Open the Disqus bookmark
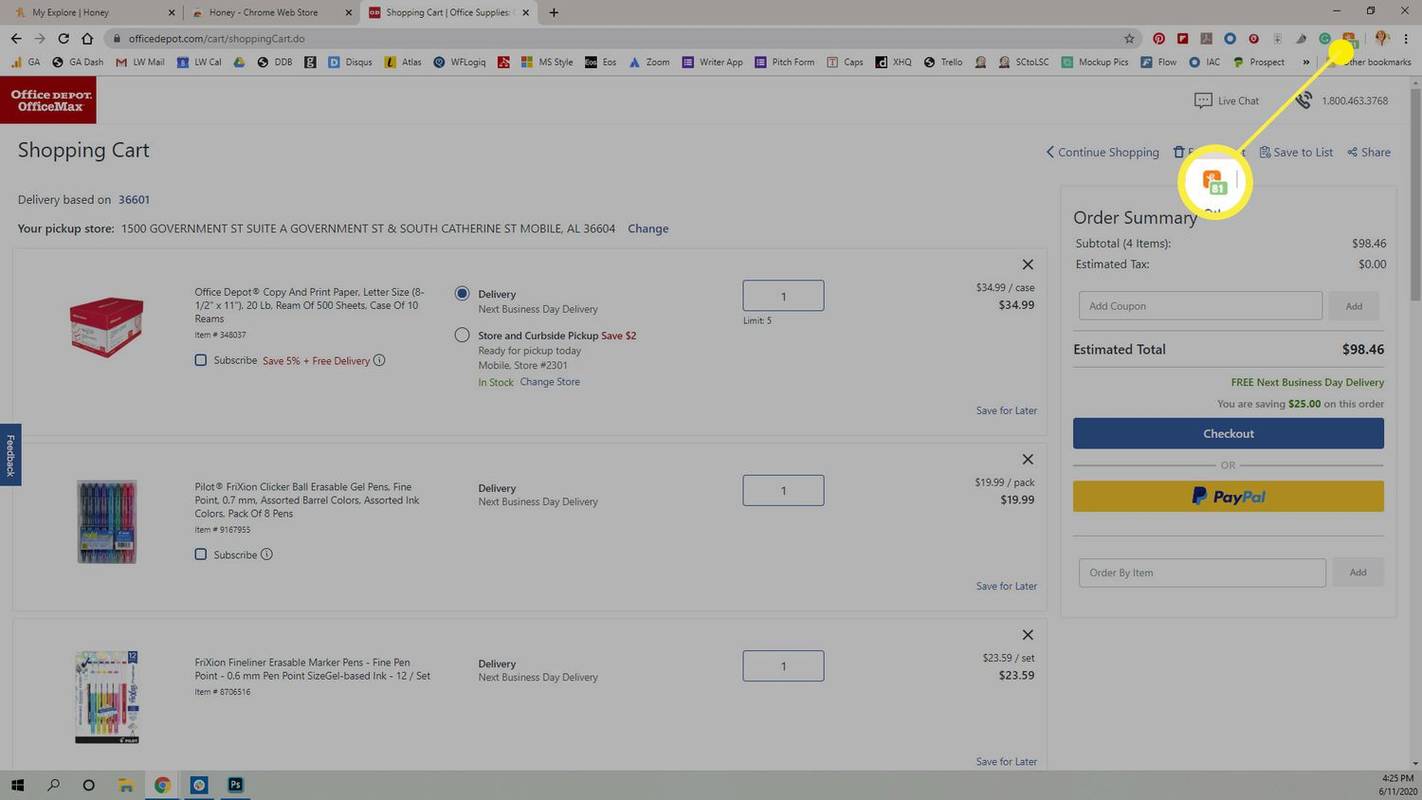 coord(350,62)
